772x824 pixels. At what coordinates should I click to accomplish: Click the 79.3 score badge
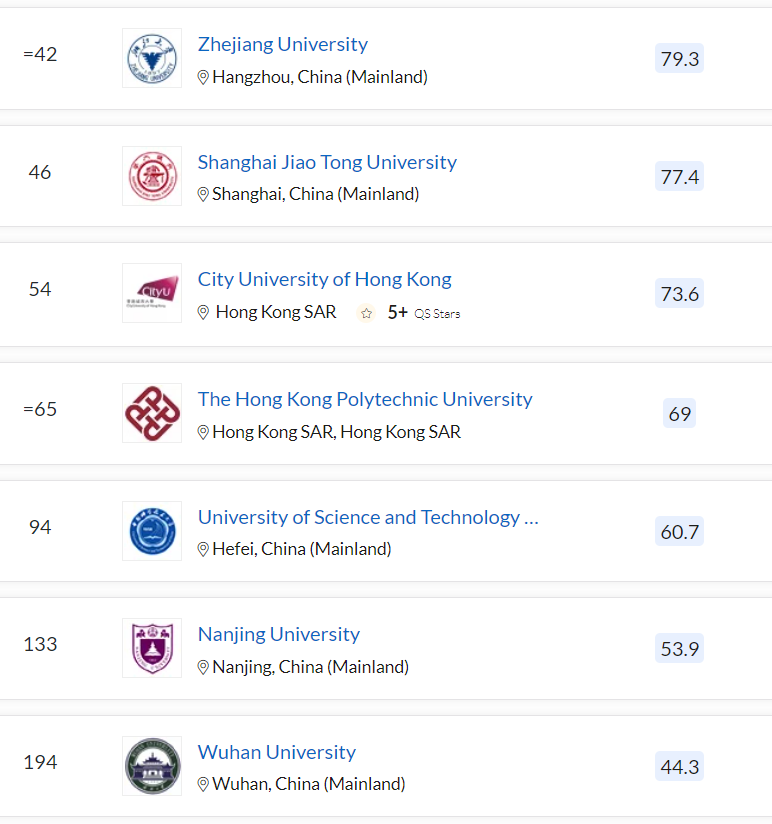click(x=679, y=58)
